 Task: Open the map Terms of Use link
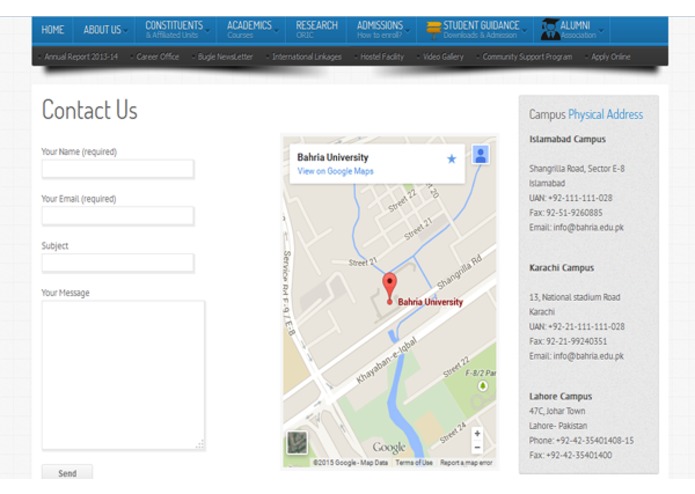[x=414, y=463]
